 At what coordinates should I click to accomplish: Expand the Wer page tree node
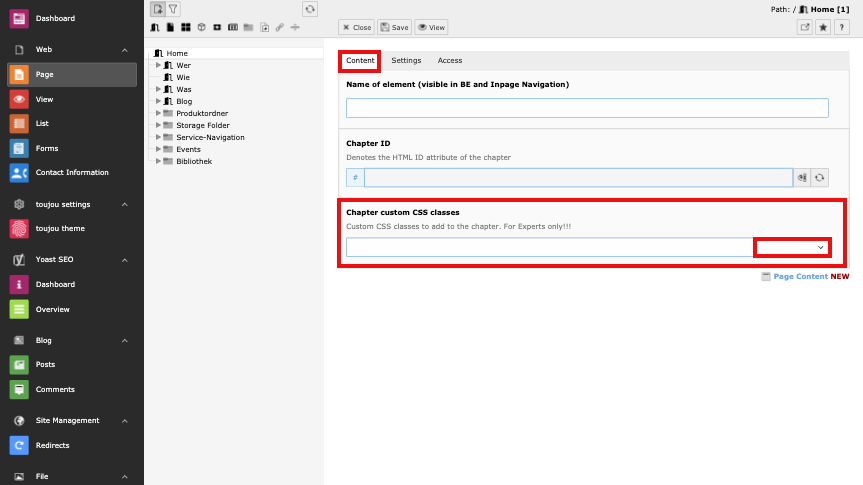(x=157, y=65)
